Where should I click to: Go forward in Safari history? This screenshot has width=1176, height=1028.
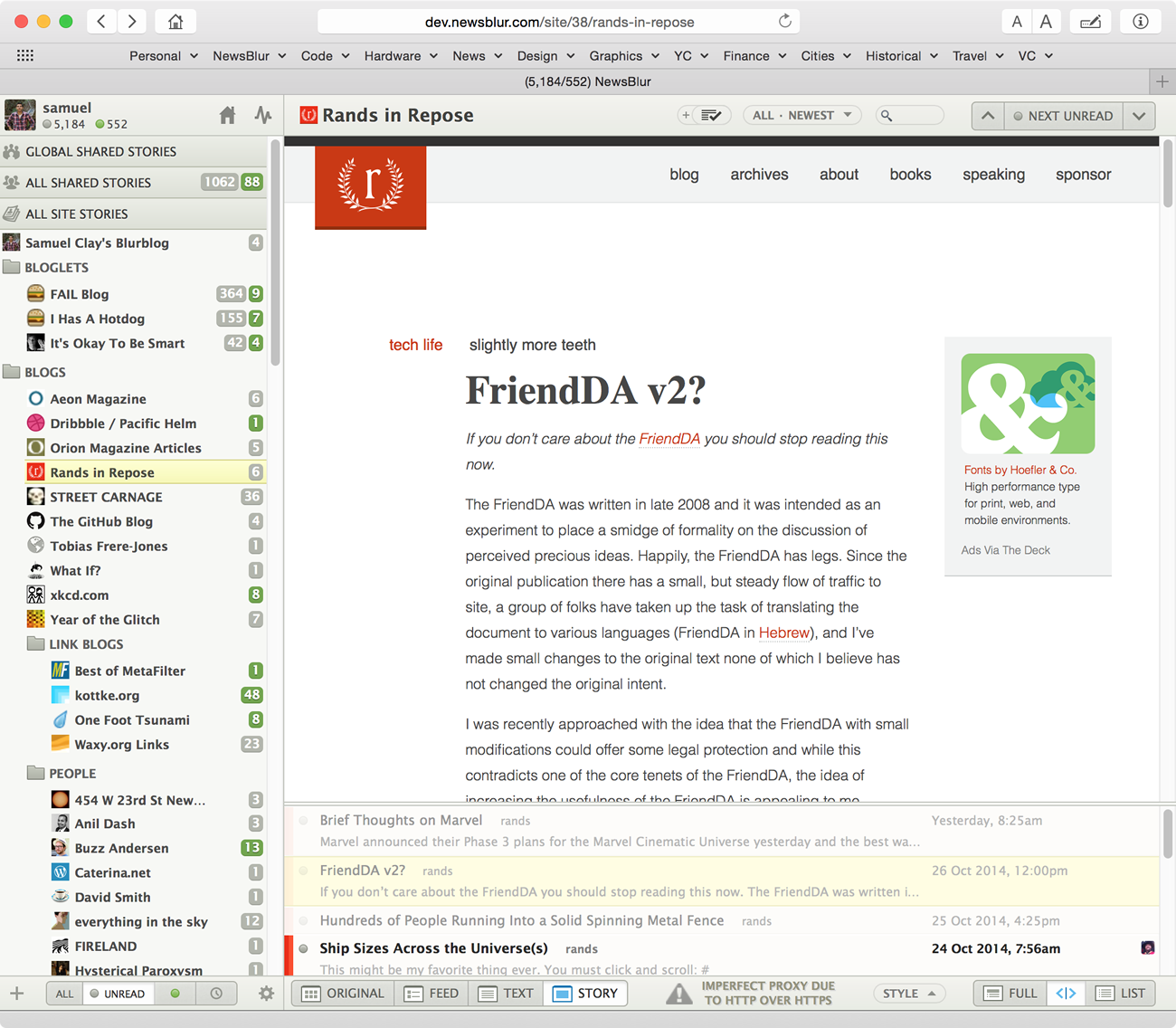coord(132,22)
